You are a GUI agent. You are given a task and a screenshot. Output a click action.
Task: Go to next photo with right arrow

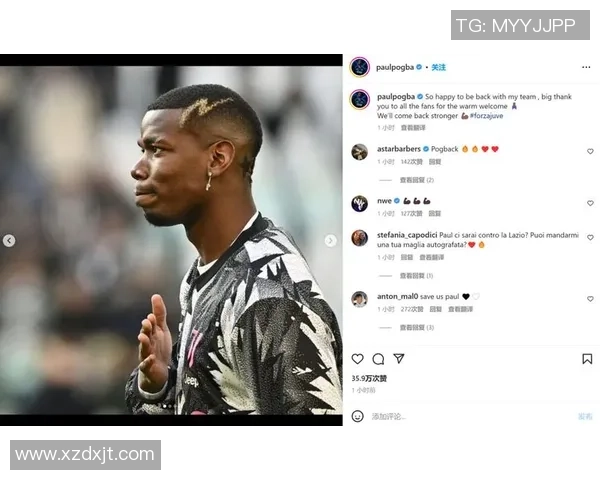click(x=331, y=240)
